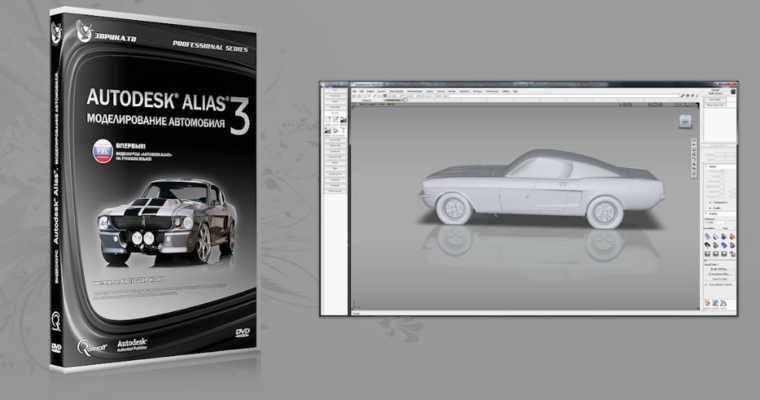Expand the Paint Studio palette tab

[x=335, y=191]
